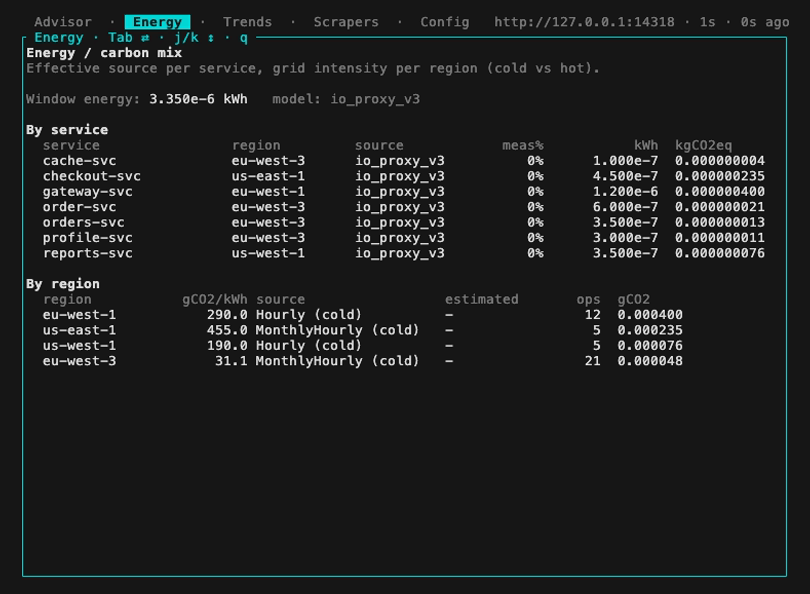Click the gCO2/kWh column header
810x594 pixels.
click(x=214, y=300)
